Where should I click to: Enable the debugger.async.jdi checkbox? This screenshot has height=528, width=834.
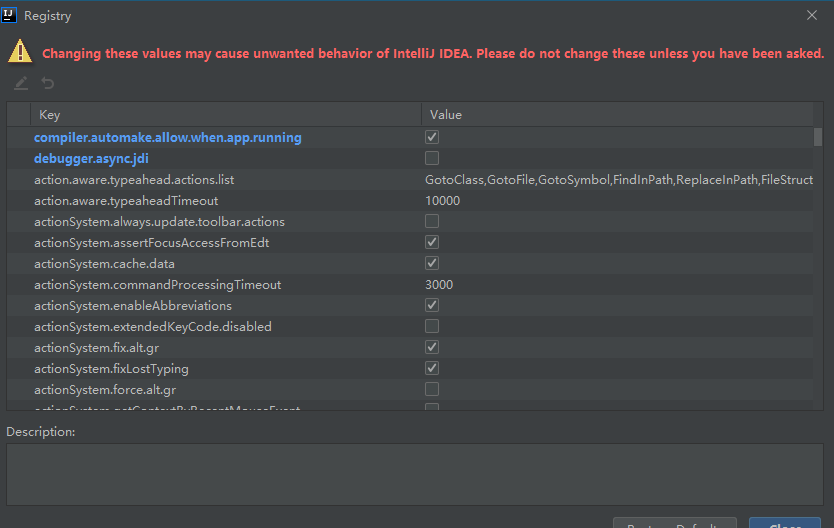click(x=432, y=158)
